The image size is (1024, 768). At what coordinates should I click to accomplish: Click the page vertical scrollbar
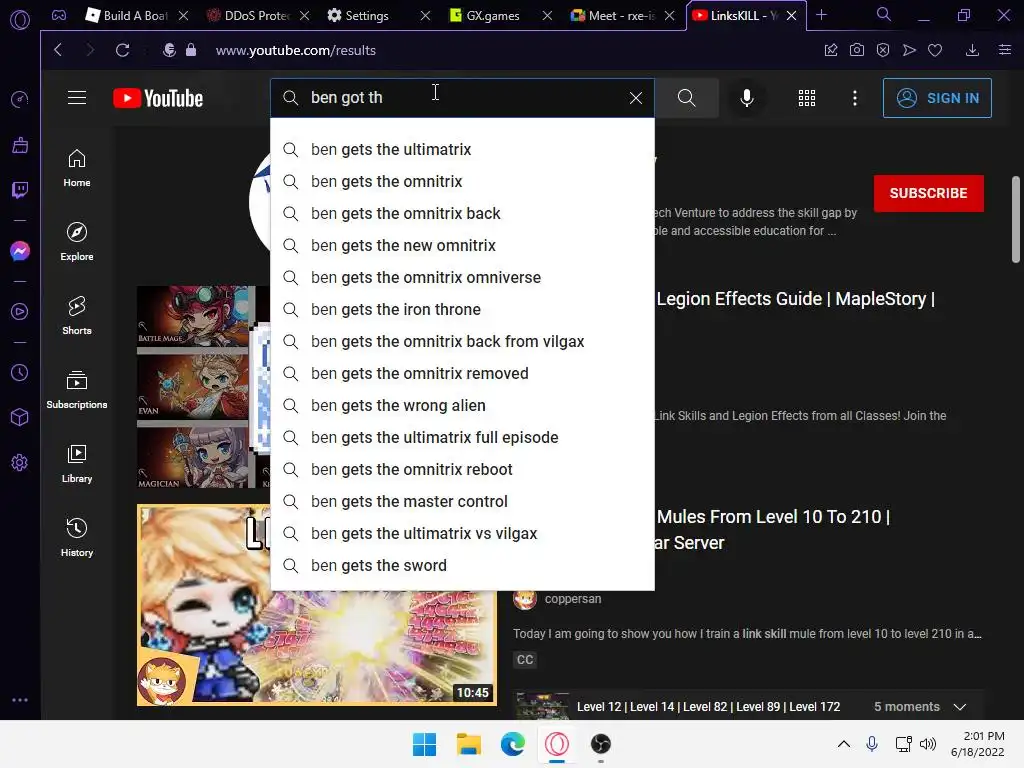[x=1016, y=219]
